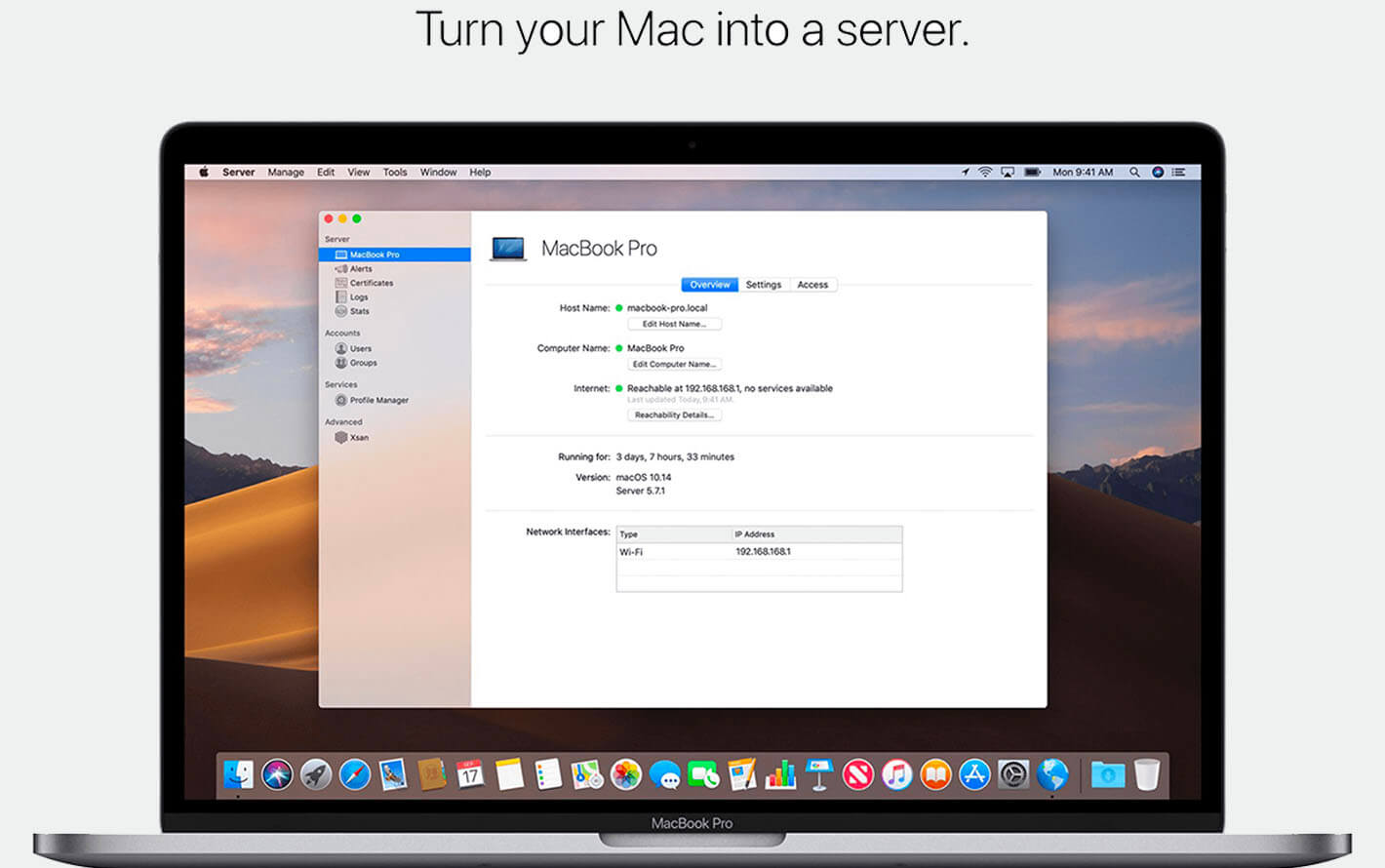Viewport: 1385px width, 868px height.
Task: Open the Stats section in sidebar
Action: 352,311
